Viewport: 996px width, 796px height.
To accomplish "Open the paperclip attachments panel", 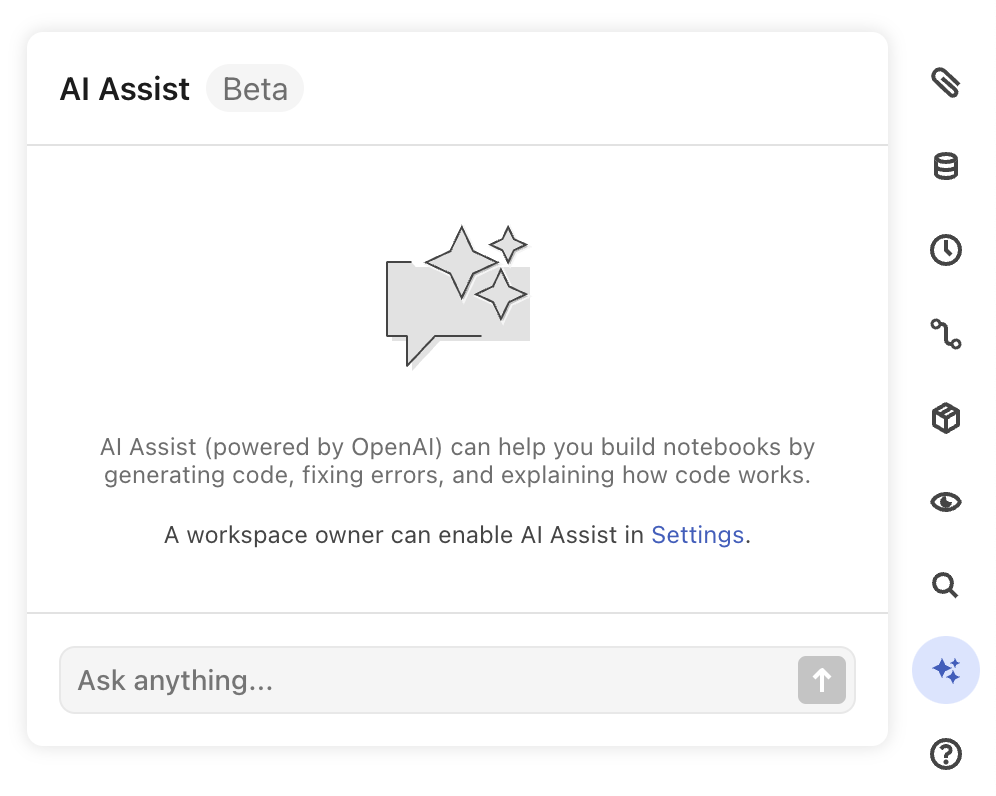I will (x=946, y=84).
